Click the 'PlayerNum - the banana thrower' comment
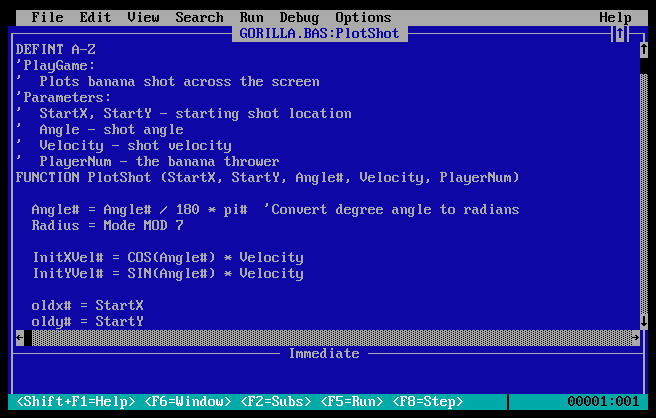Screen dimensions: 656x418 pyautogui.click(x=159, y=162)
